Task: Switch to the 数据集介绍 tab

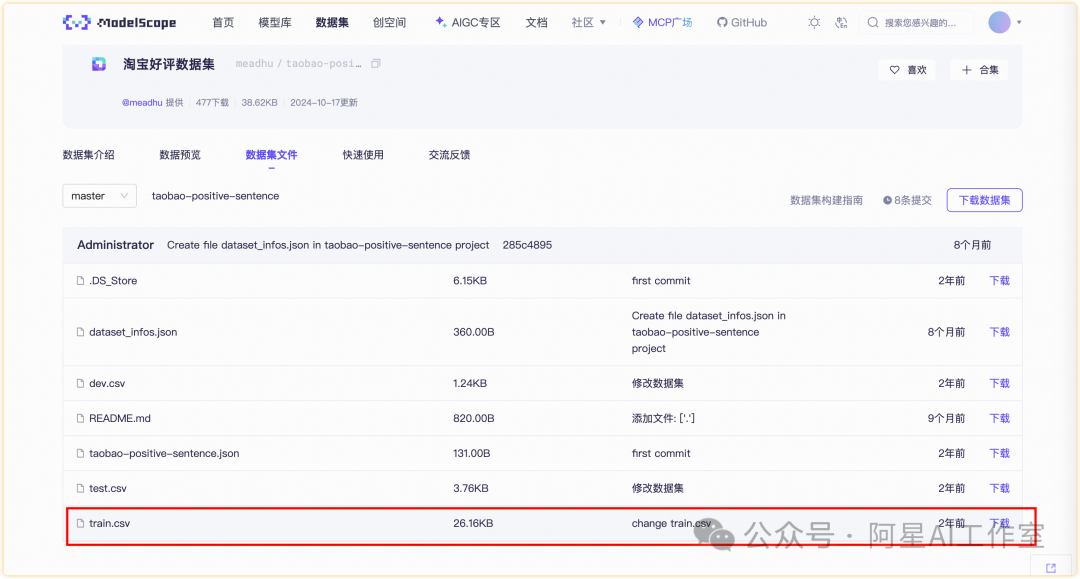Action: click(x=88, y=155)
